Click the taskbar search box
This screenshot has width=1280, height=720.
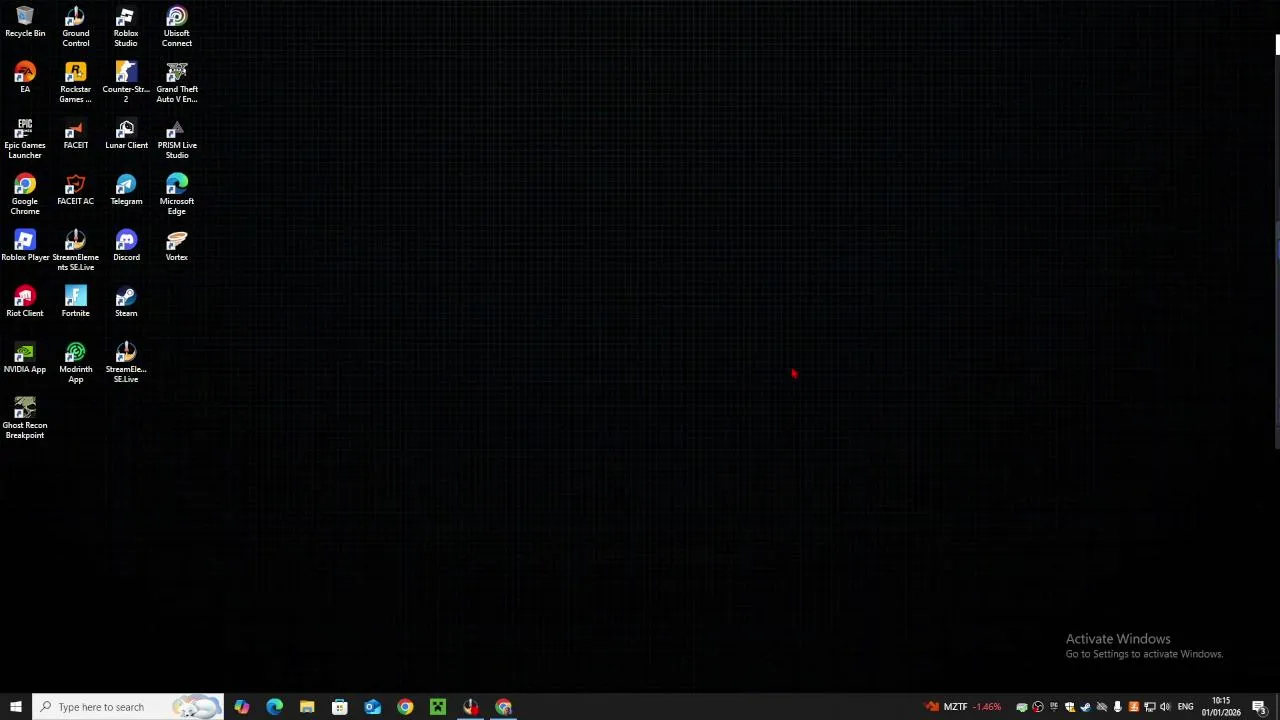[128, 707]
